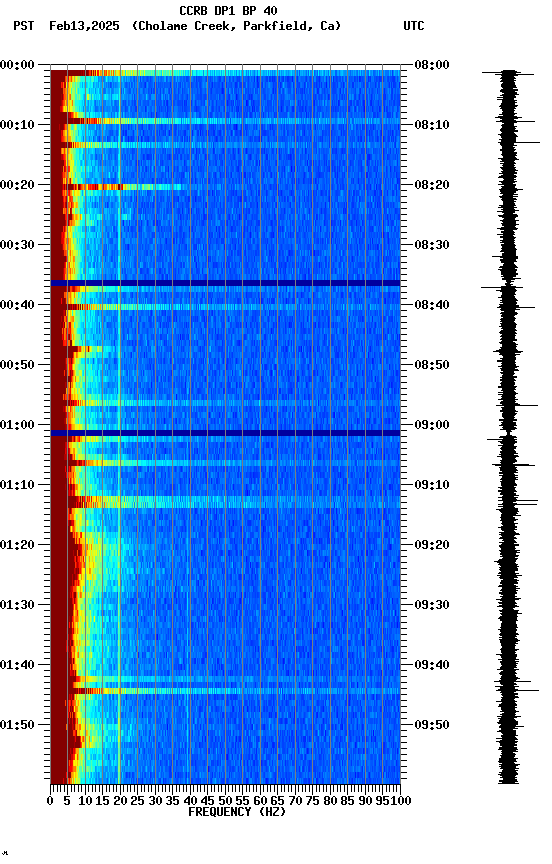Click the broadband event streak near 08:09

click(225, 121)
